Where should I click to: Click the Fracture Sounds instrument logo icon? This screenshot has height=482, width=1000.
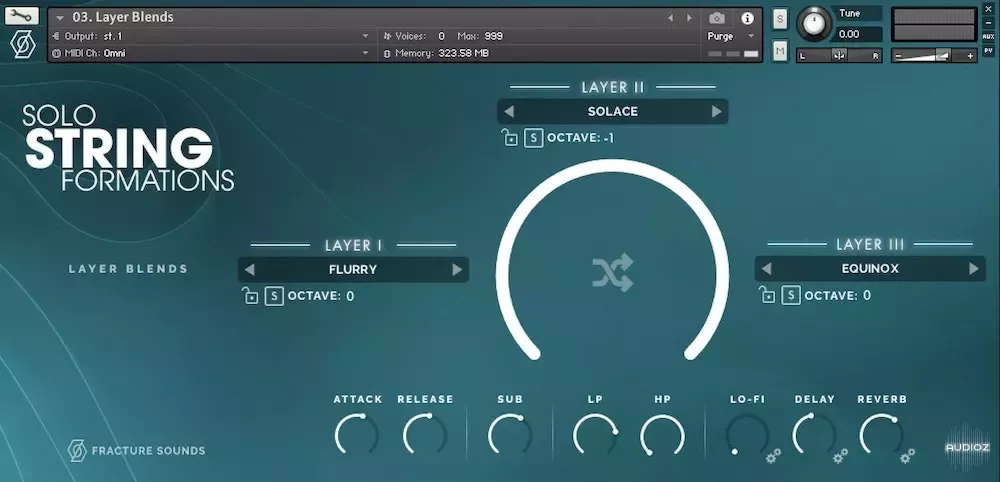(23, 44)
